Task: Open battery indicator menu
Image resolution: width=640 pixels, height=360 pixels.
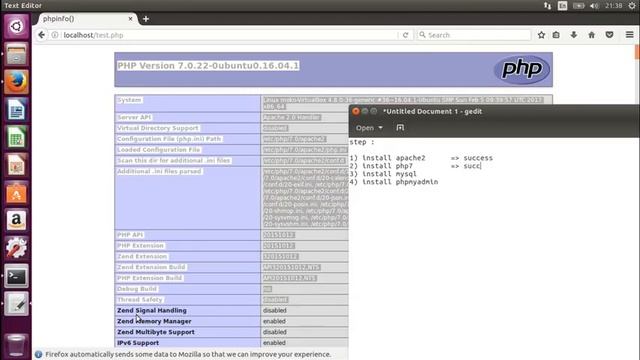Action: [x=578, y=6]
